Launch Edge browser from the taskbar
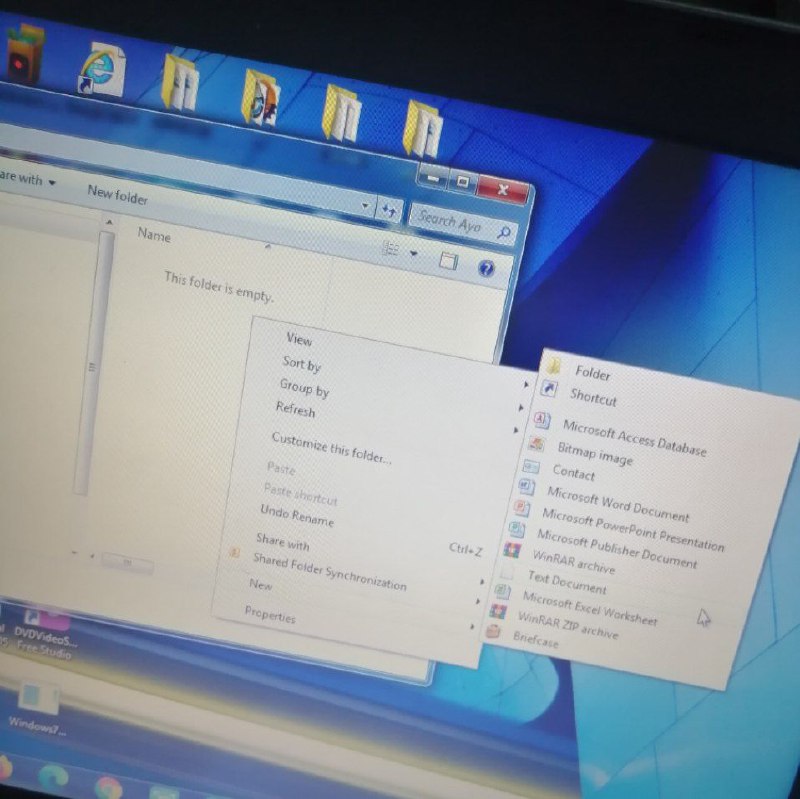 pos(53,779)
